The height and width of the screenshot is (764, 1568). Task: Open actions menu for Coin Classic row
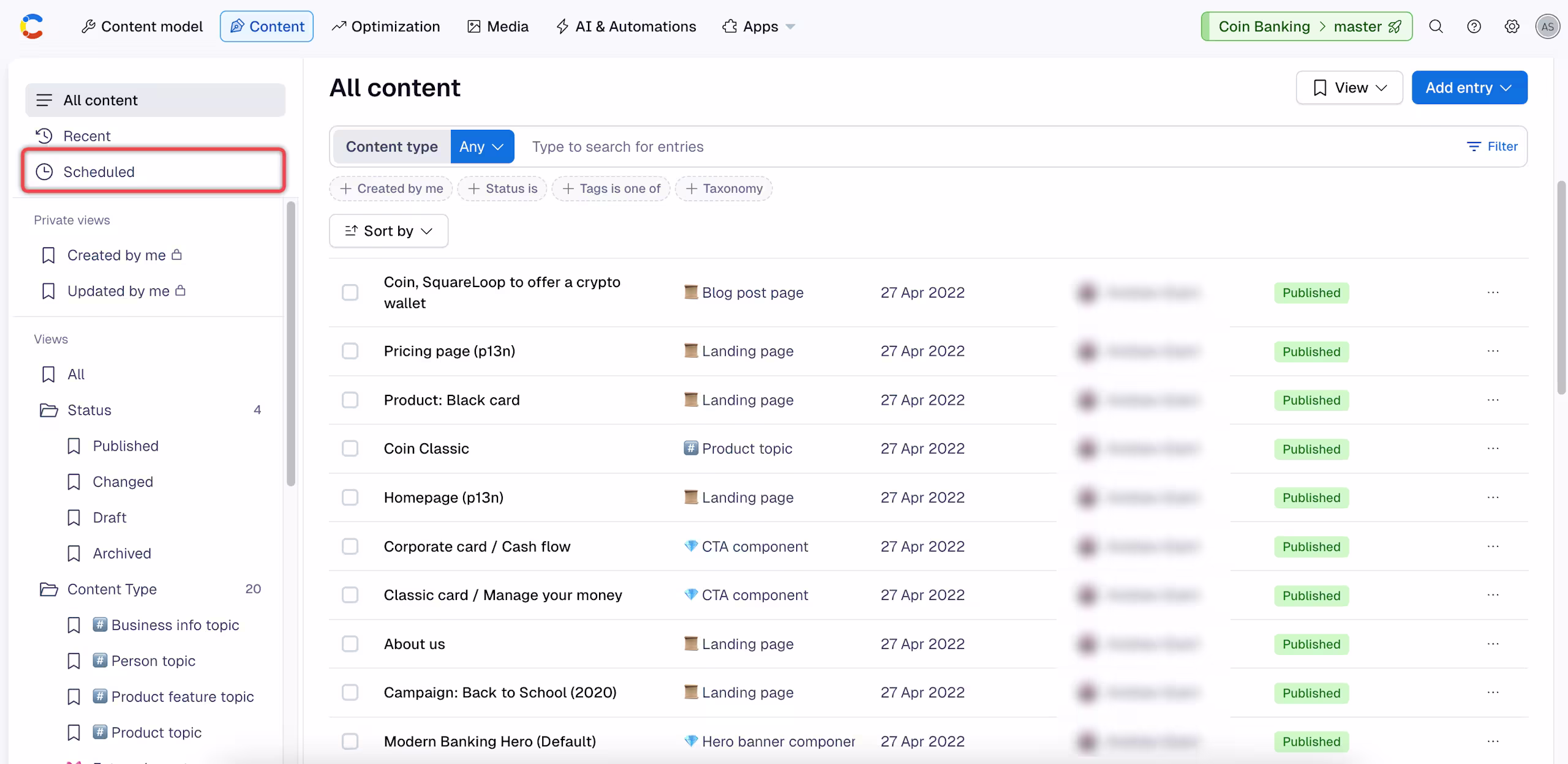tap(1493, 448)
